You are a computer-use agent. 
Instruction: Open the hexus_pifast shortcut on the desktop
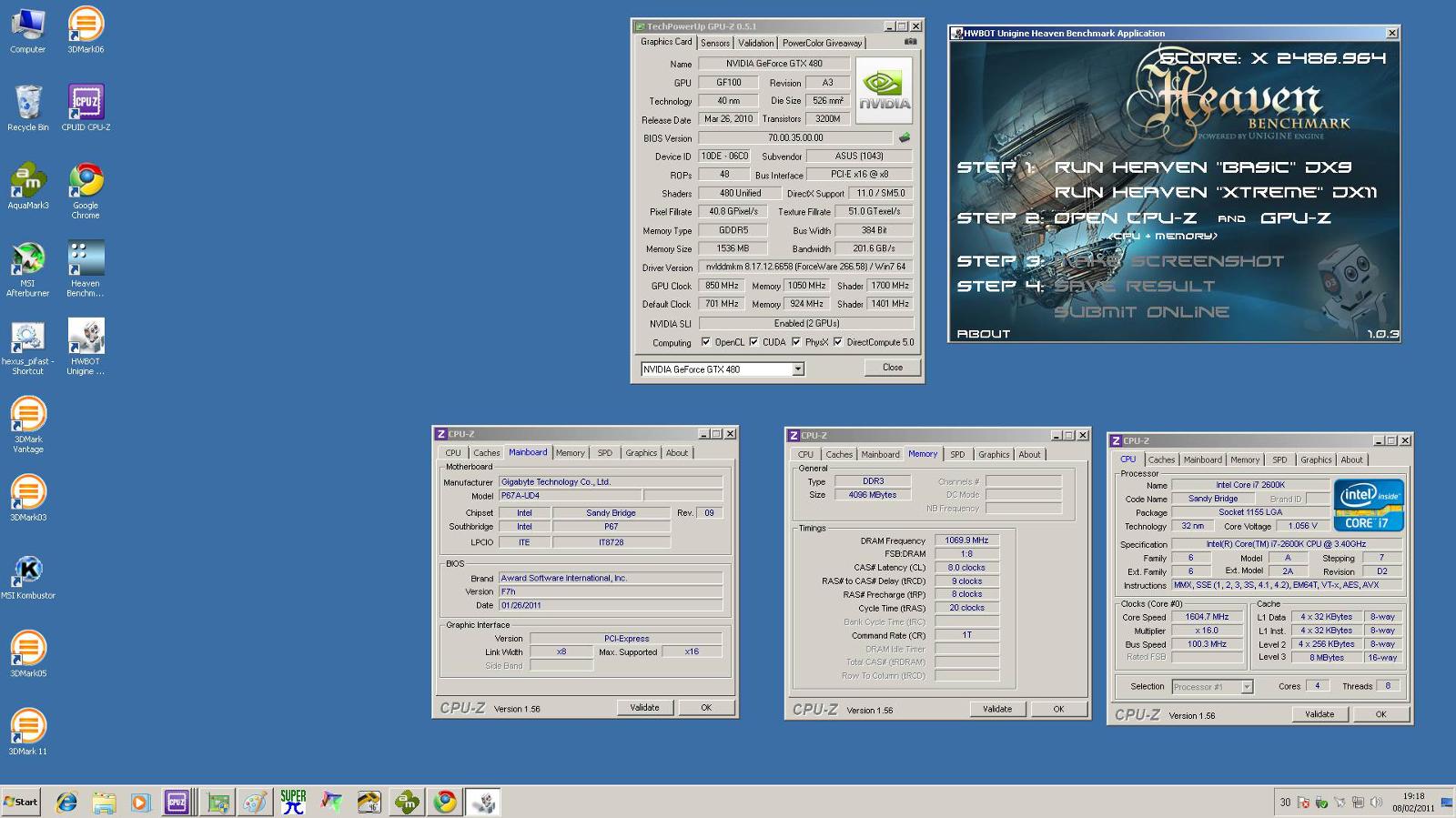[x=27, y=347]
